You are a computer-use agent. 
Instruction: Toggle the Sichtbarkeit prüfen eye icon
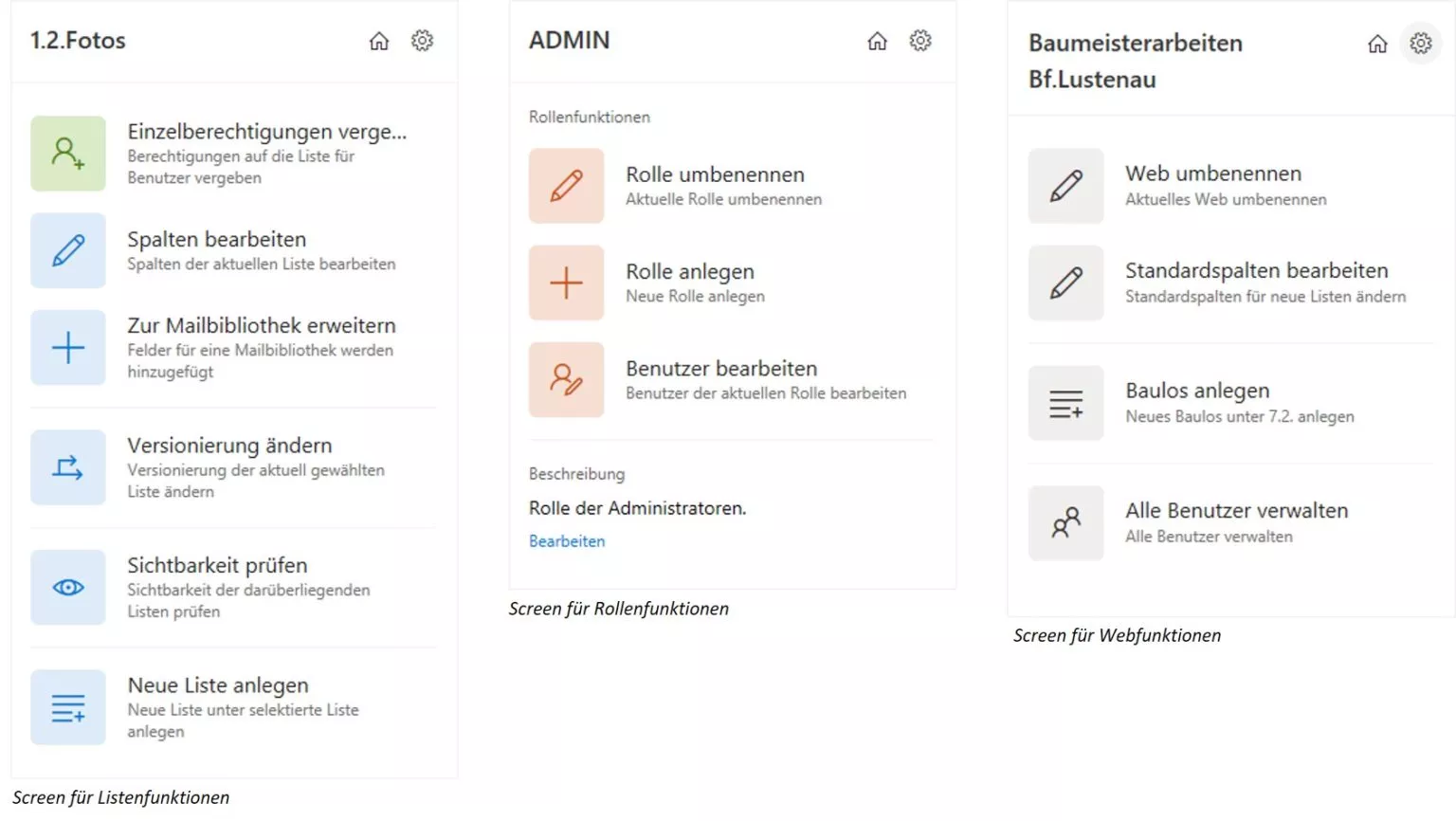(67, 587)
